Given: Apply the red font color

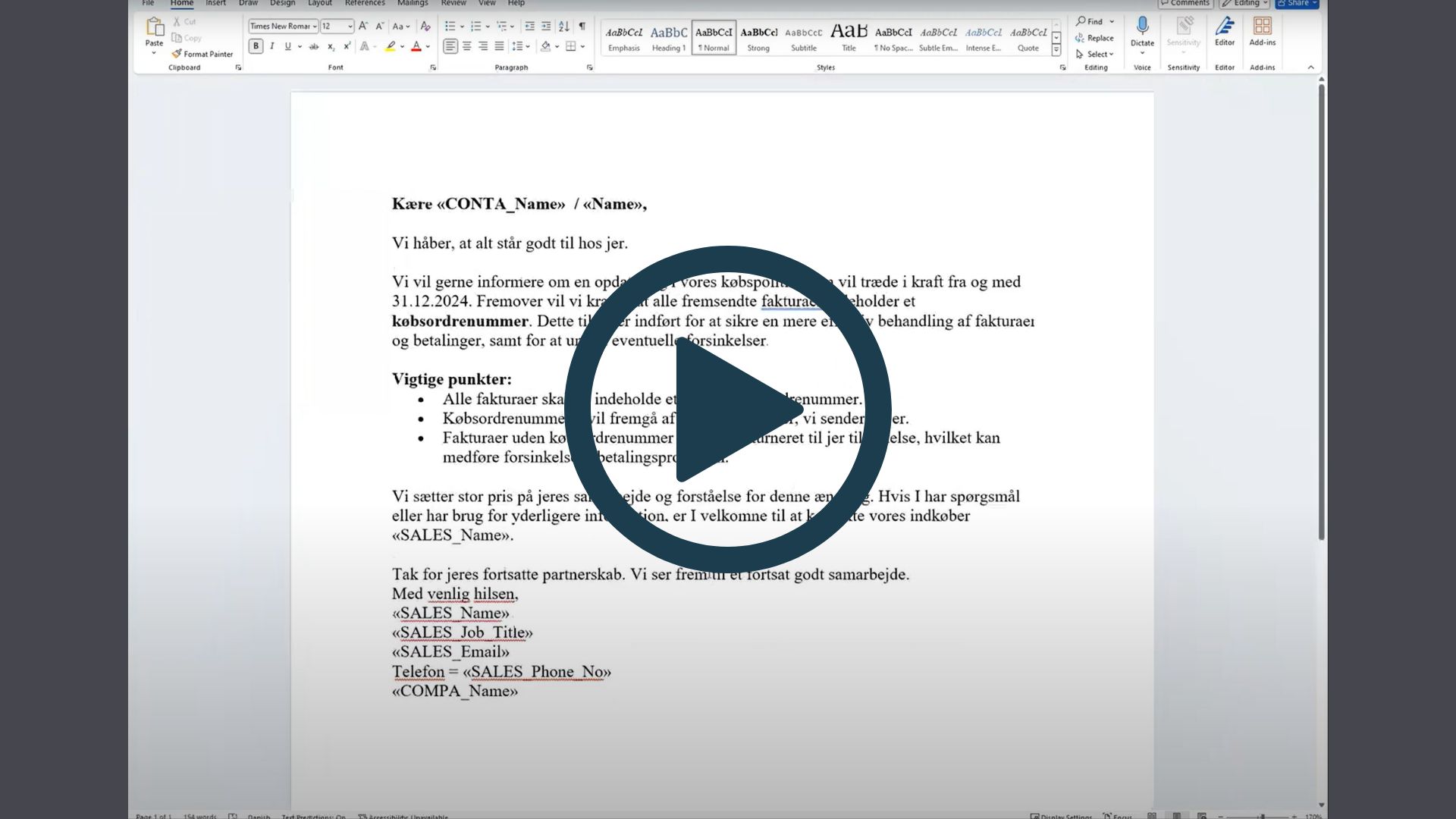Looking at the screenshot, I should (416, 46).
